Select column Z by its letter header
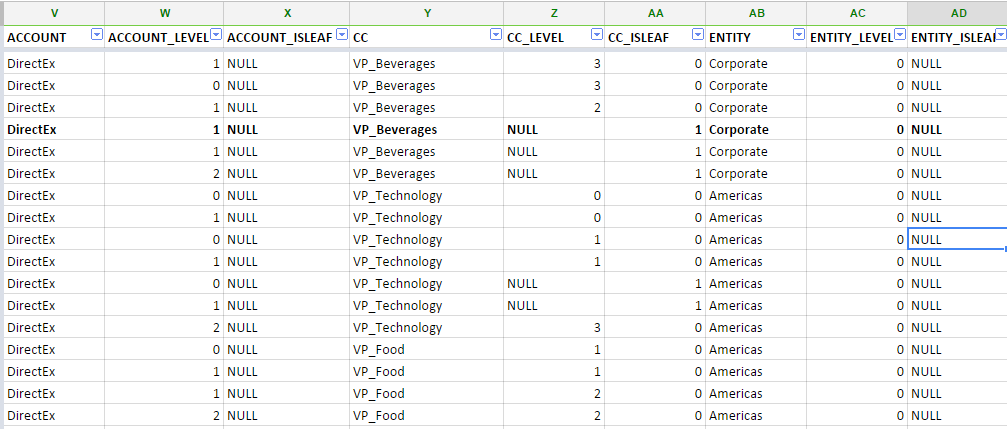 pyautogui.click(x=554, y=13)
